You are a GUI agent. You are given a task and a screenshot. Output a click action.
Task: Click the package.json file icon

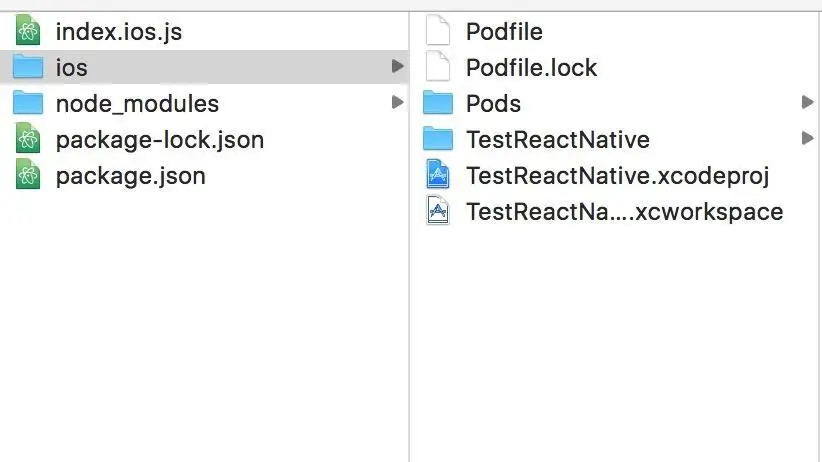[x=27, y=176]
